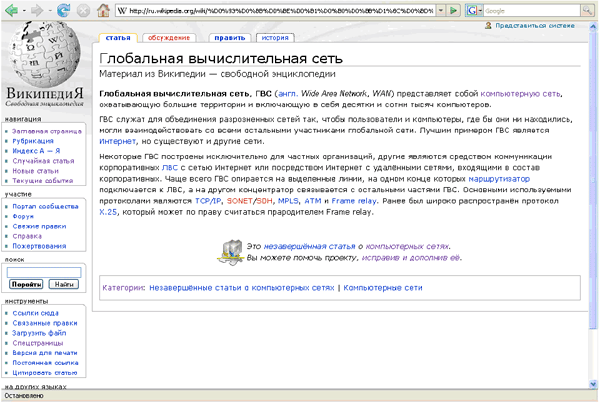Open the Загрузить файл link
Screen dimensions: 600x403
pos(39,333)
